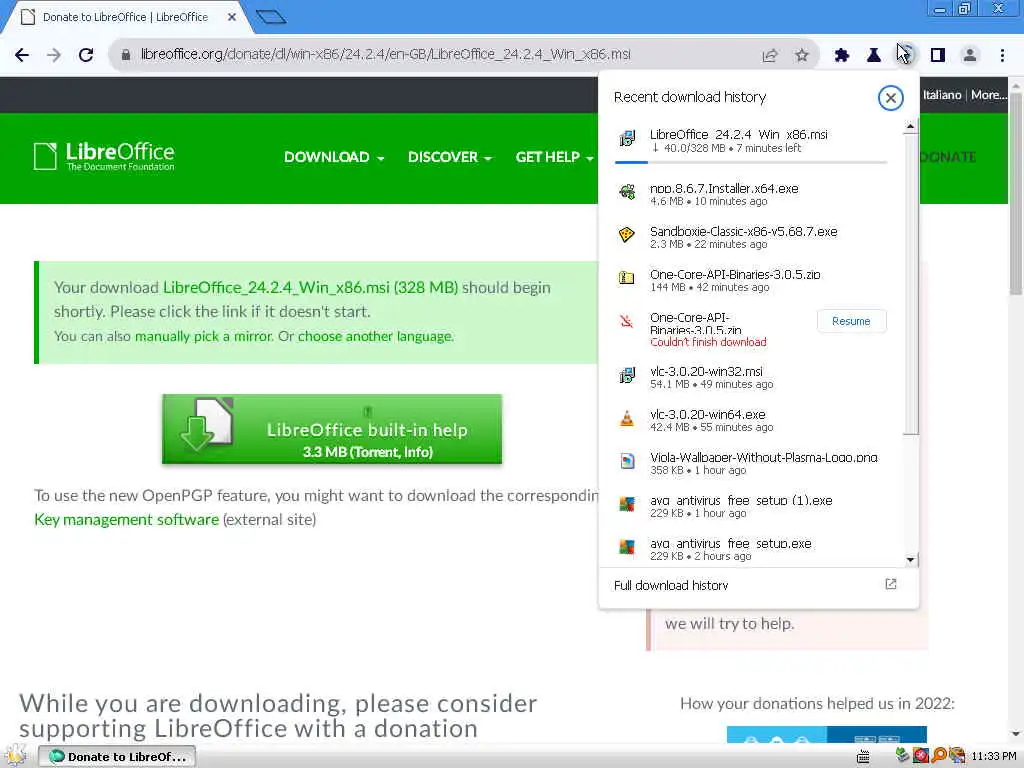Image resolution: width=1024 pixels, height=768 pixels.
Task: Click manually pick a mirror
Action: click(203, 336)
